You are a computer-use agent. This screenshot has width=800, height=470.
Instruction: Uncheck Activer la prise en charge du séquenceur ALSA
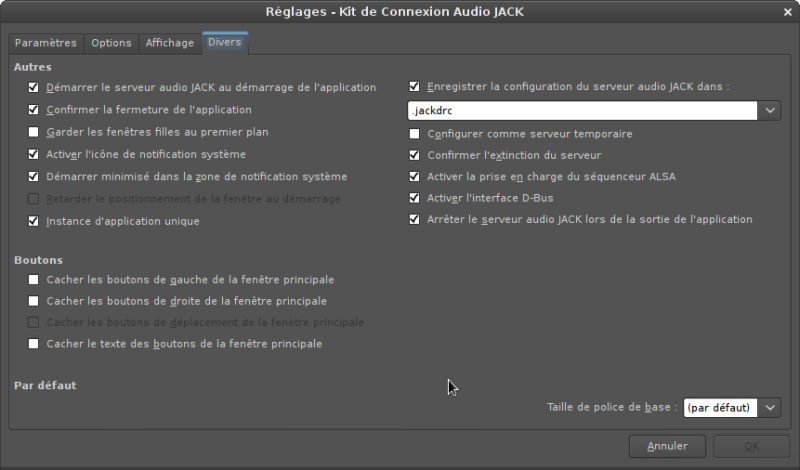414,177
